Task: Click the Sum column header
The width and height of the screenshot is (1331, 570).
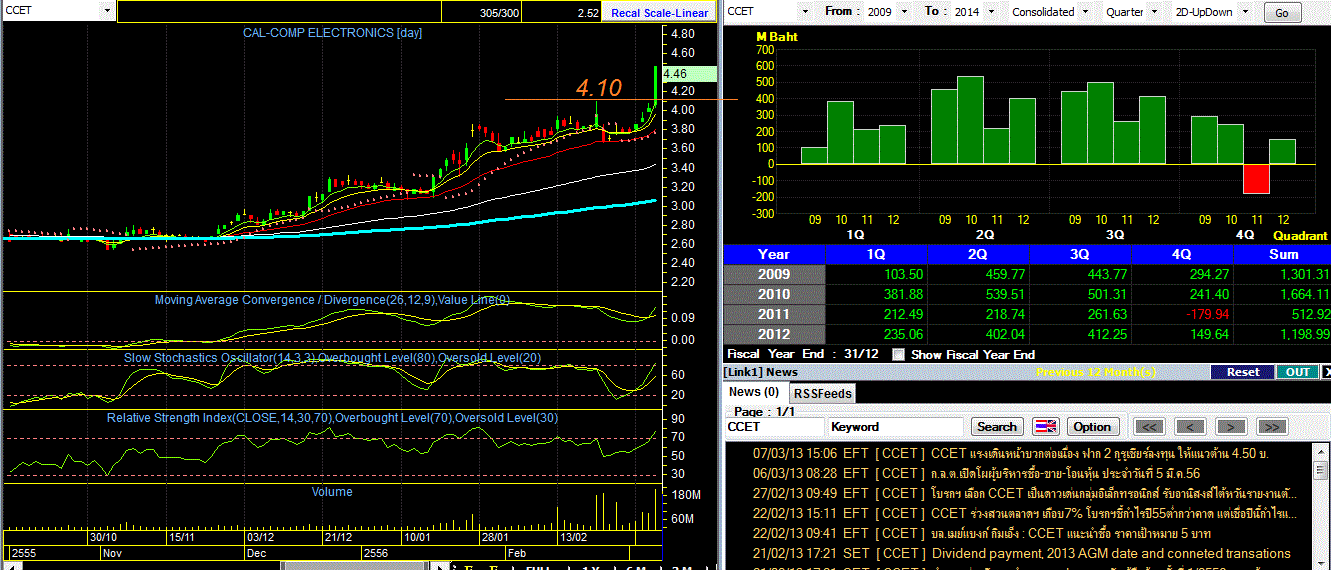Action: [1283, 254]
